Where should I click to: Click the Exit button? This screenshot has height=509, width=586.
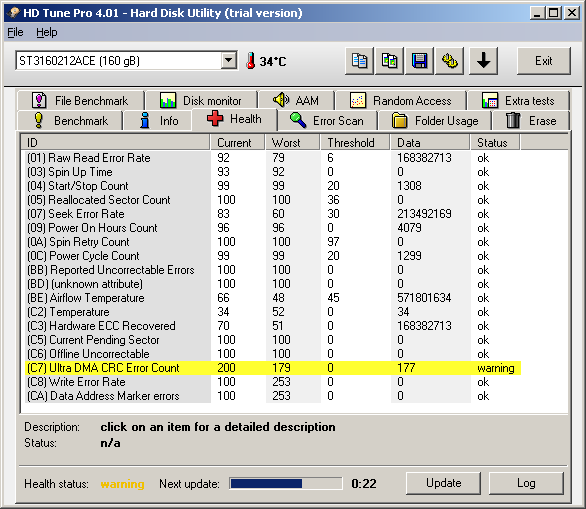pos(543,61)
